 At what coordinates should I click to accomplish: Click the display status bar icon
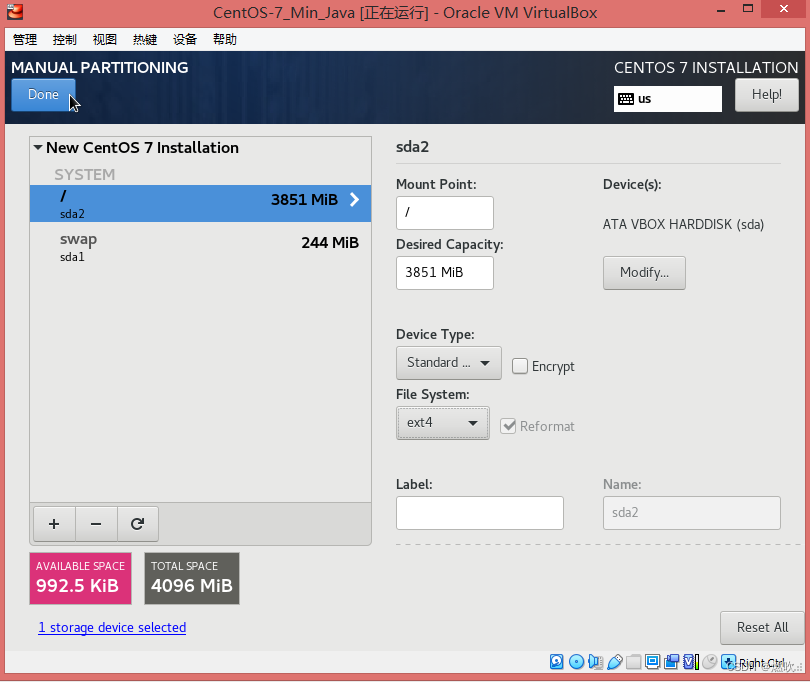[x=652, y=662]
